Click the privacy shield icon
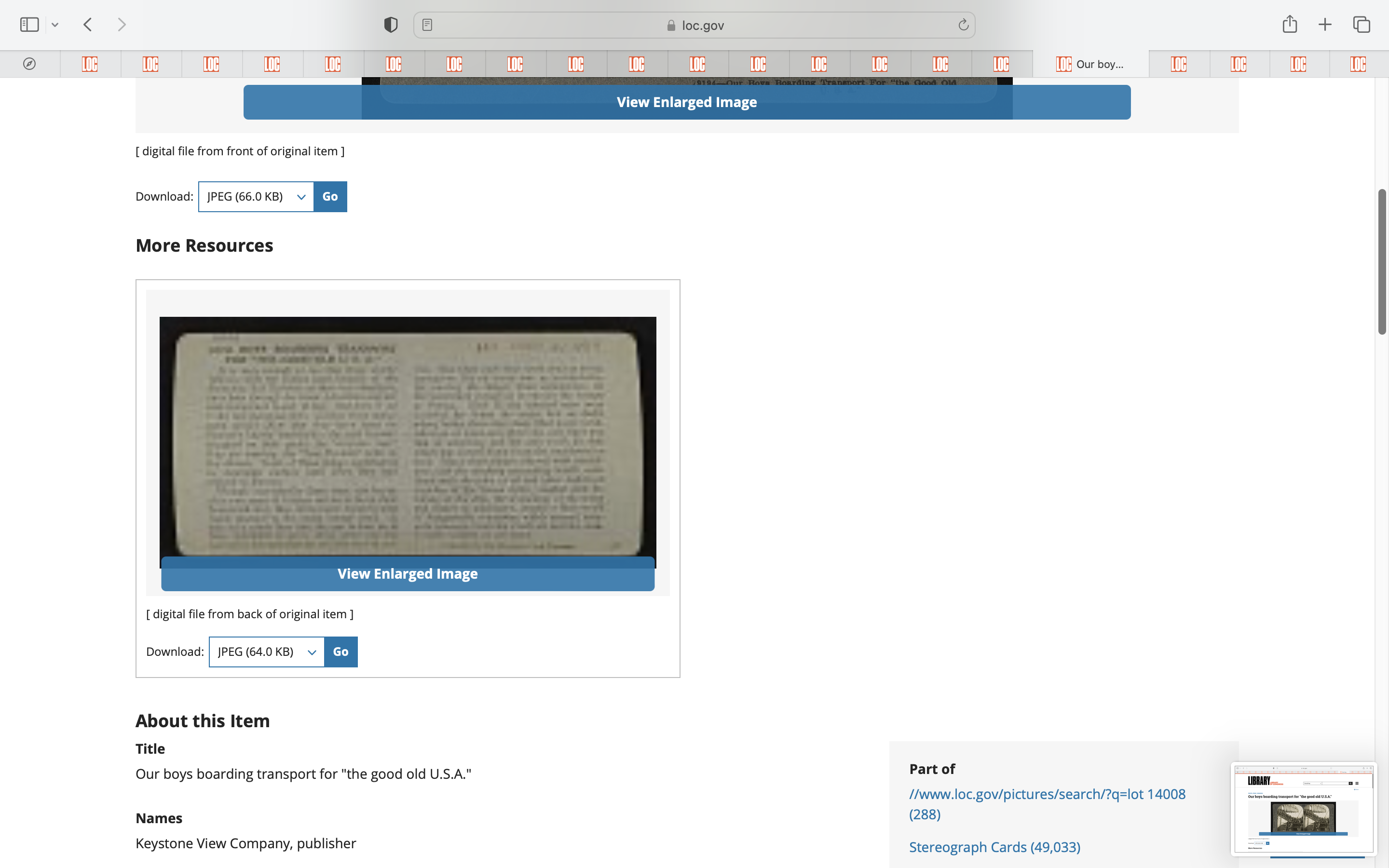 tap(390, 25)
